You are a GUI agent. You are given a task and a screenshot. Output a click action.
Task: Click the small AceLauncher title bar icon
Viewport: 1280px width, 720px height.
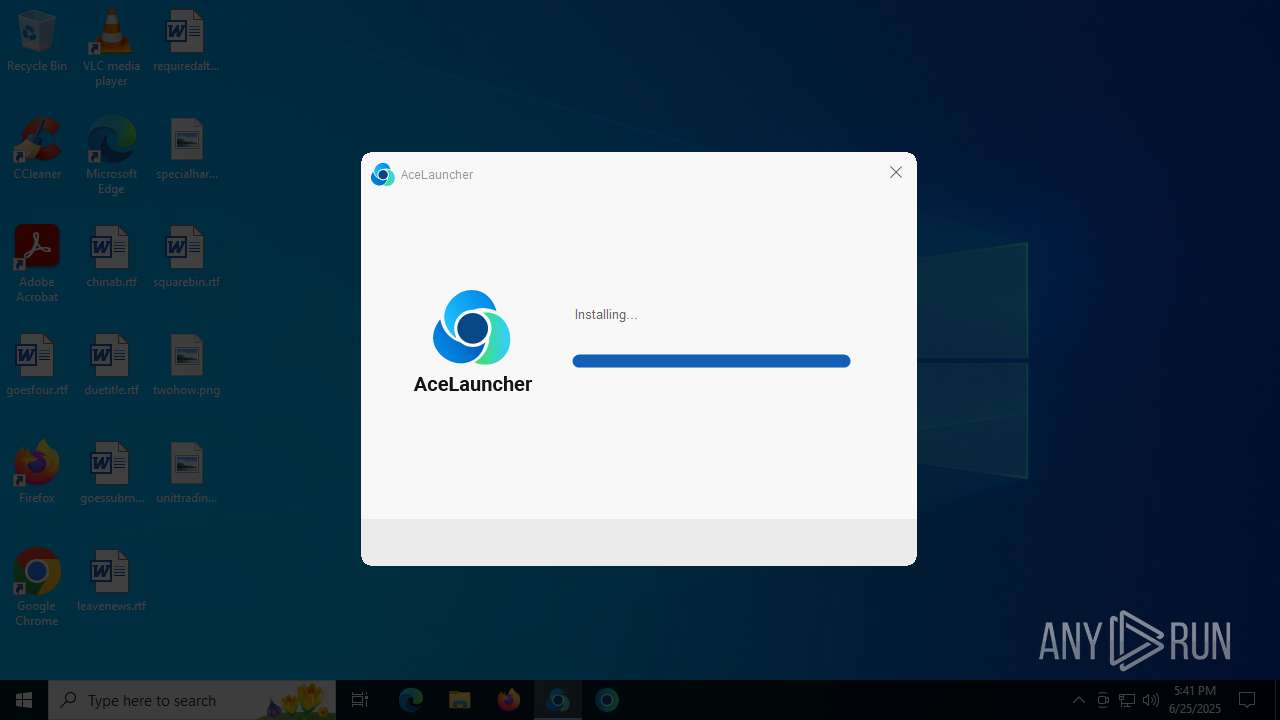pyautogui.click(x=382, y=175)
